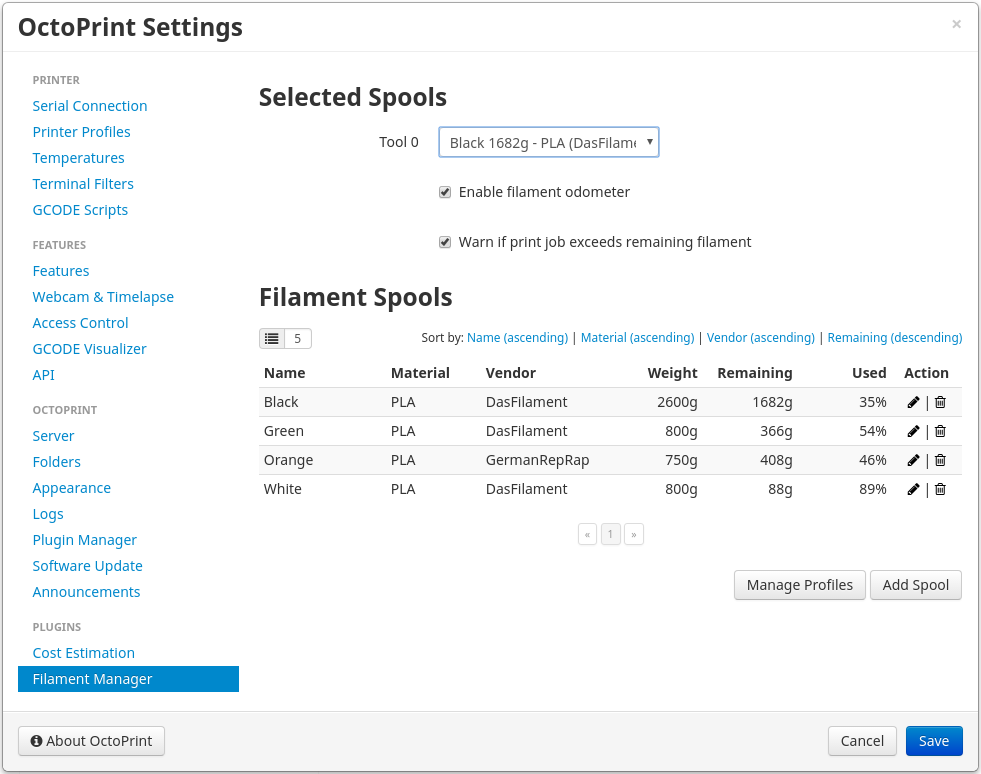Edit the Green spool entry
981x774 pixels.
click(913, 431)
